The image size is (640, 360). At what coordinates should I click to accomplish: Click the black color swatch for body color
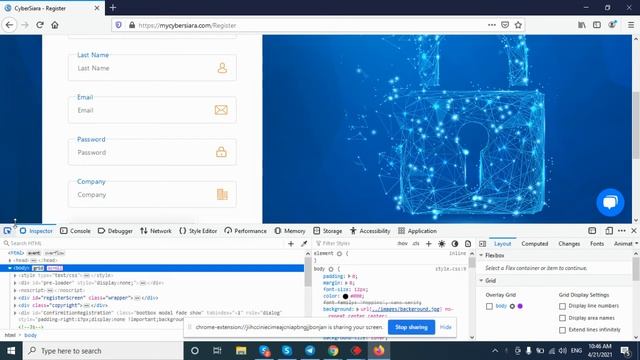click(345, 296)
